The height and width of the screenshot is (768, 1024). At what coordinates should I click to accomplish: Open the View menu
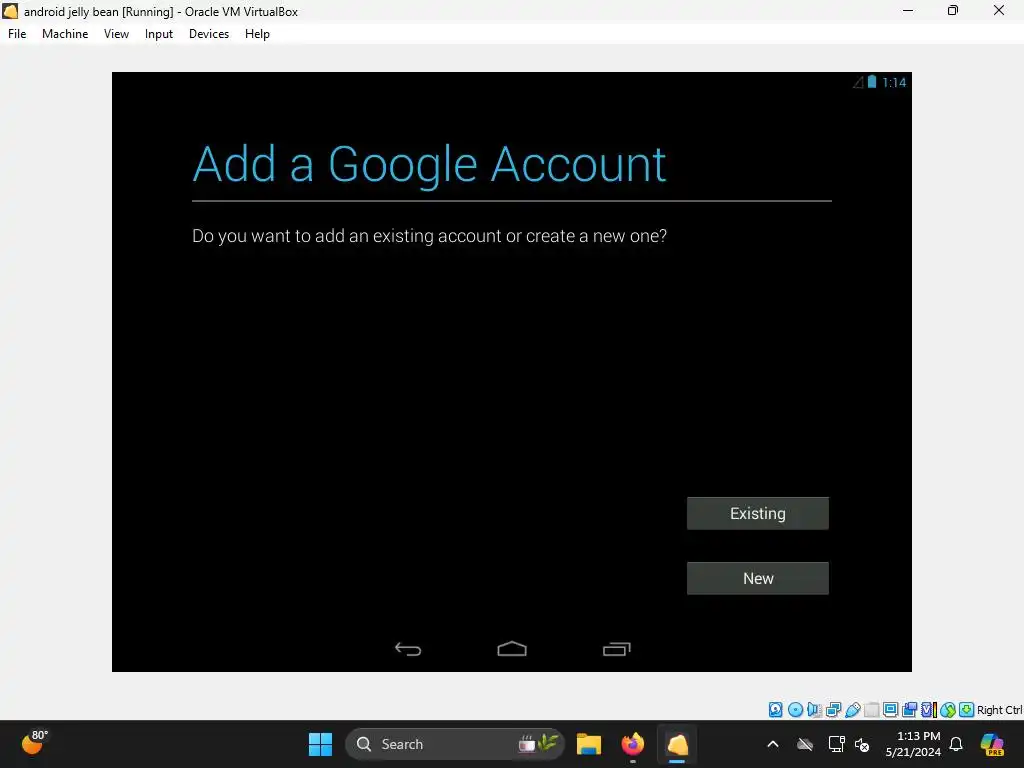click(116, 34)
